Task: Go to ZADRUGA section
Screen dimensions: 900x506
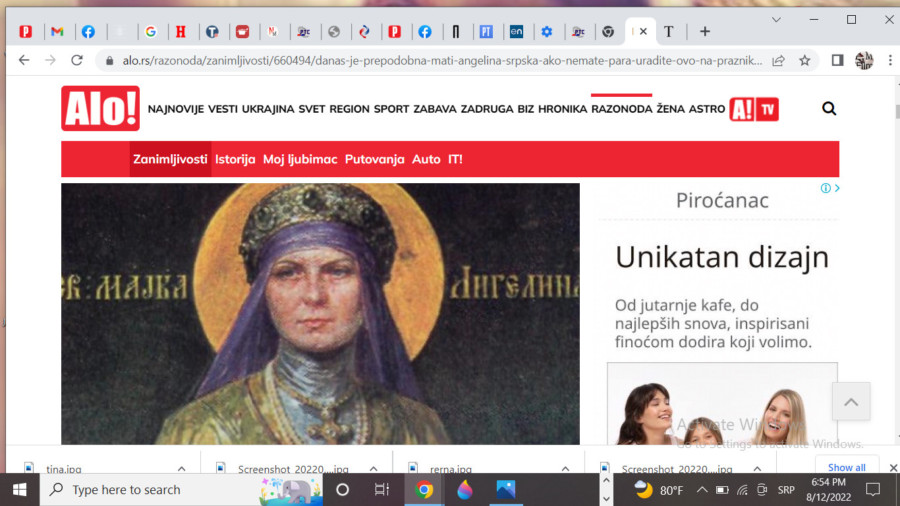Action: coord(487,109)
